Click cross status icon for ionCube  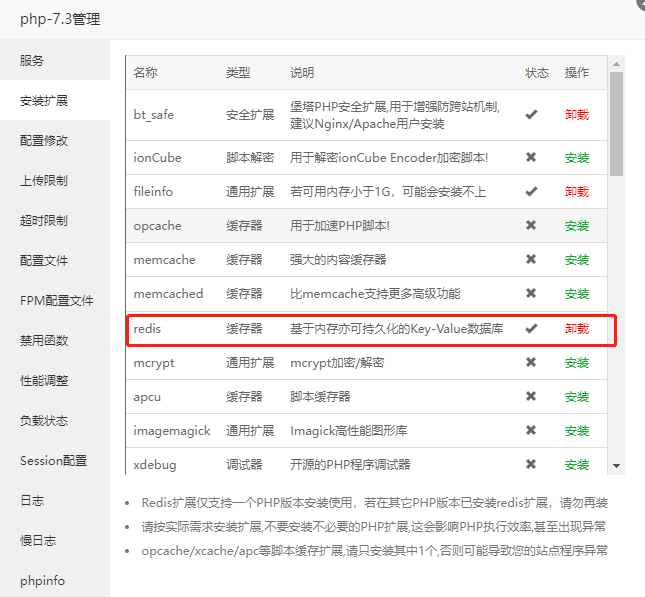click(x=531, y=157)
